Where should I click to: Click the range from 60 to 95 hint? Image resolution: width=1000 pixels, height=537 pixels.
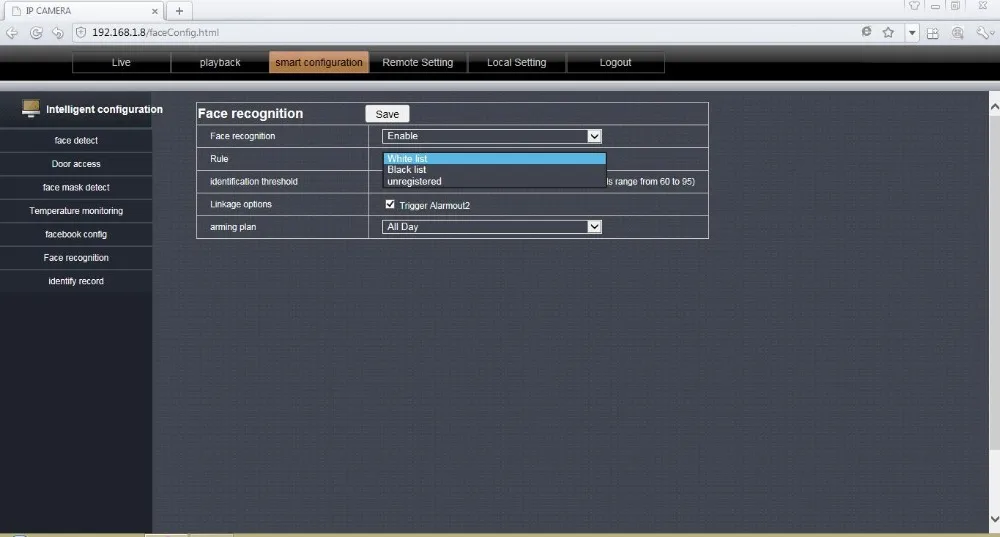(x=651, y=182)
